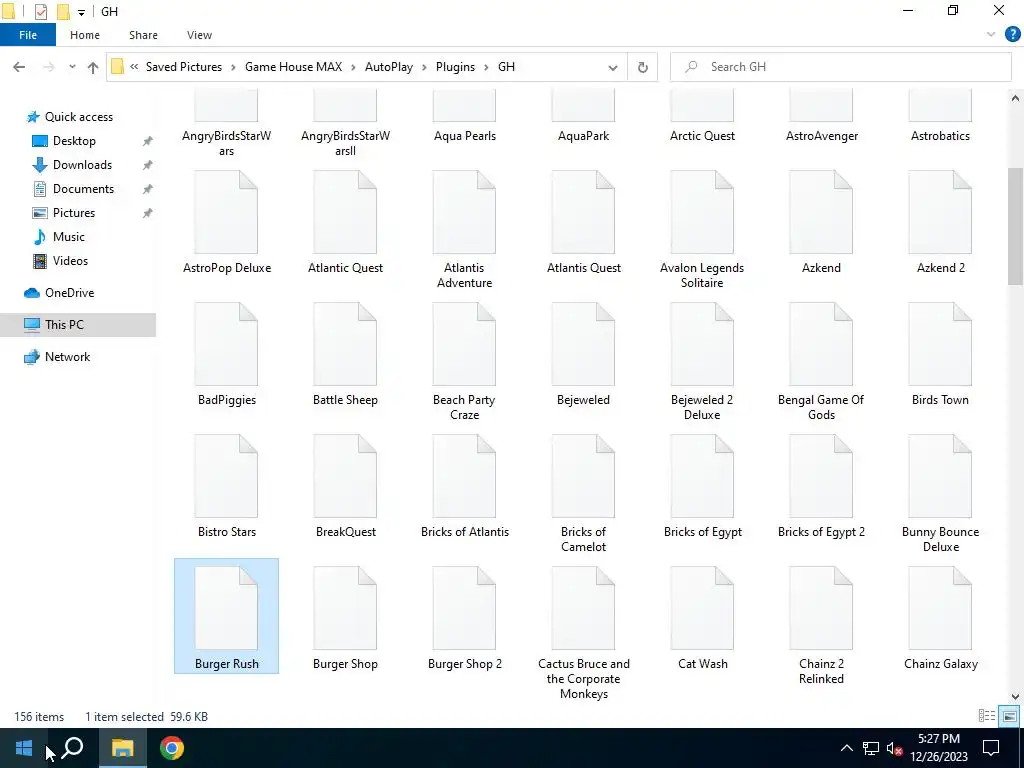The width and height of the screenshot is (1024, 768).
Task: Open OneDrive in navigation pane
Action: 69,293
